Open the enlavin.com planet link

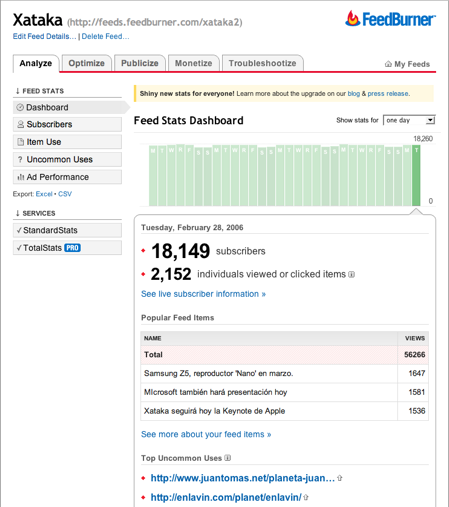226,497
